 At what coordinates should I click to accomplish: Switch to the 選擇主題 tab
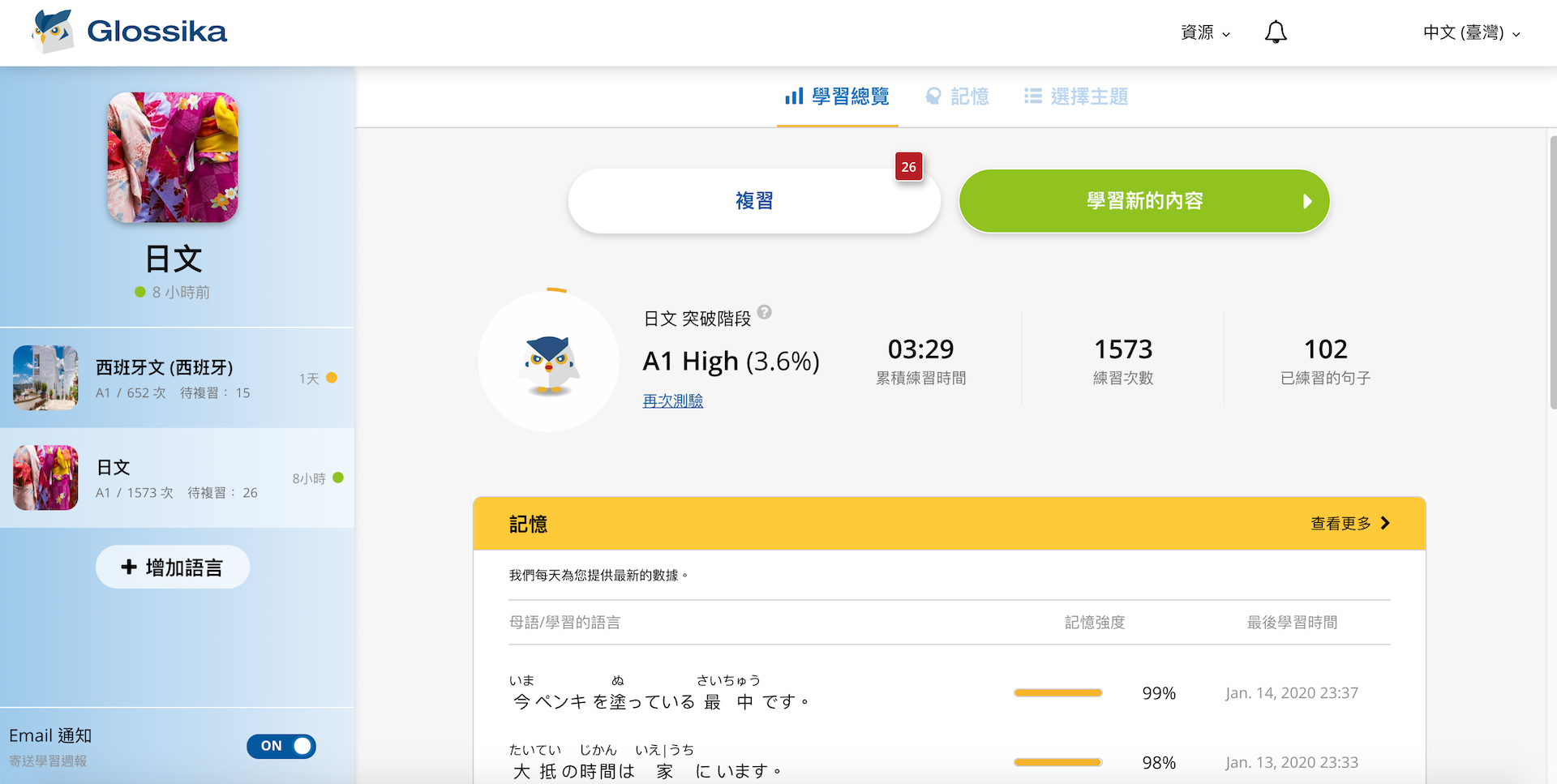[x=1076, y=96]
